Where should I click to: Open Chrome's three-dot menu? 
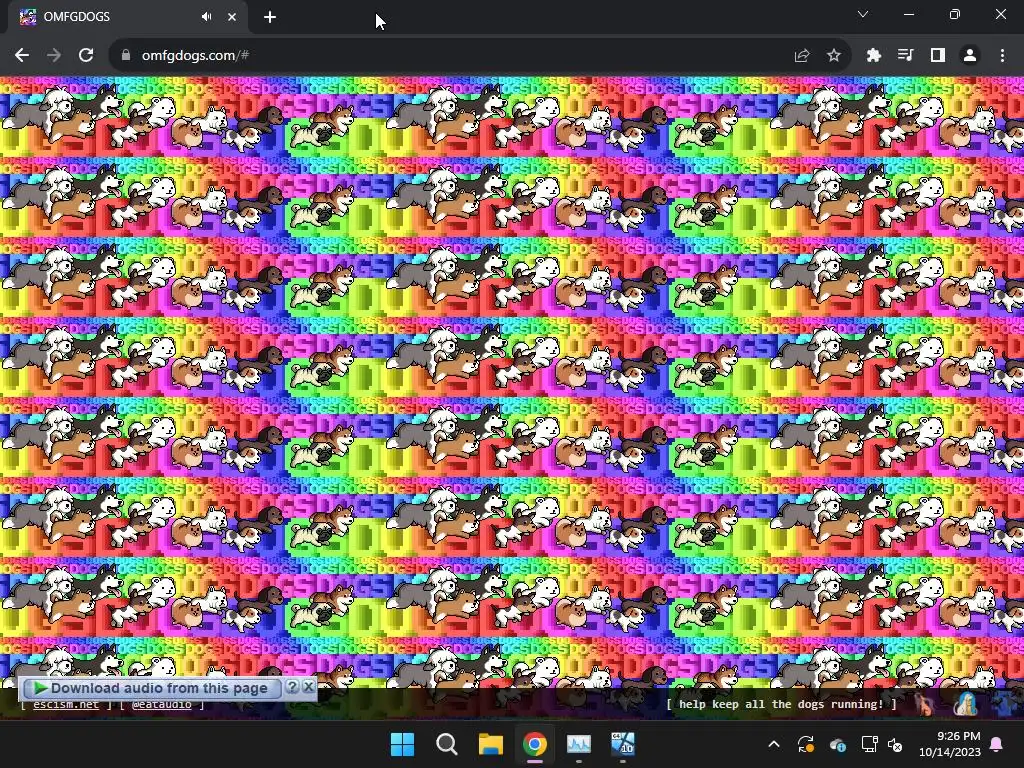pos(1002,56)
